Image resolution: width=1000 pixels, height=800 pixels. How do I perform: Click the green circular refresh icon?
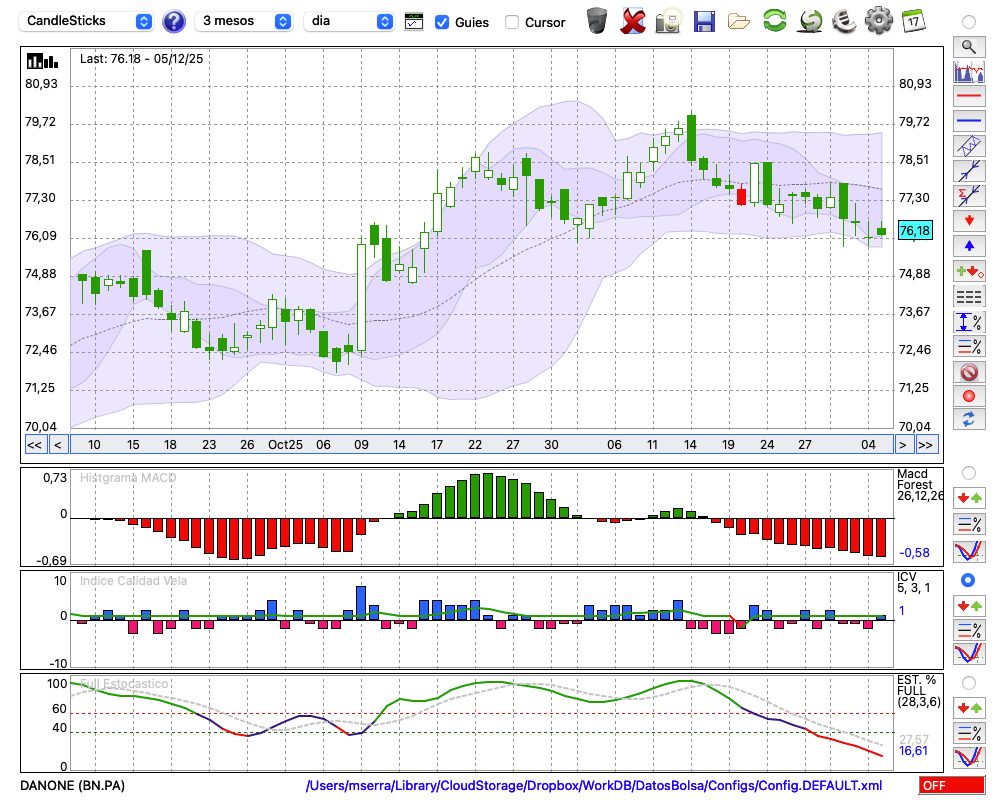pyautogui.click(x=774, y=21)
